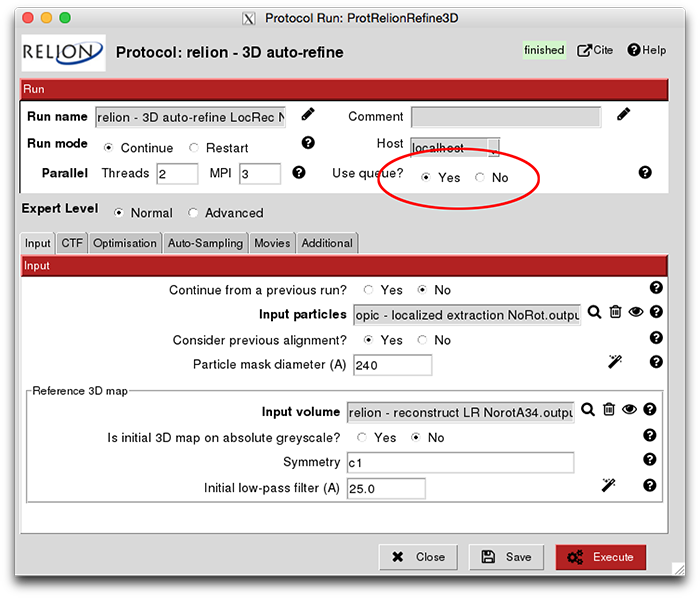The width and height of the screenshot is (700, 598).
Task: Delete Input particles with the trash icon
Action: (615, 313)
